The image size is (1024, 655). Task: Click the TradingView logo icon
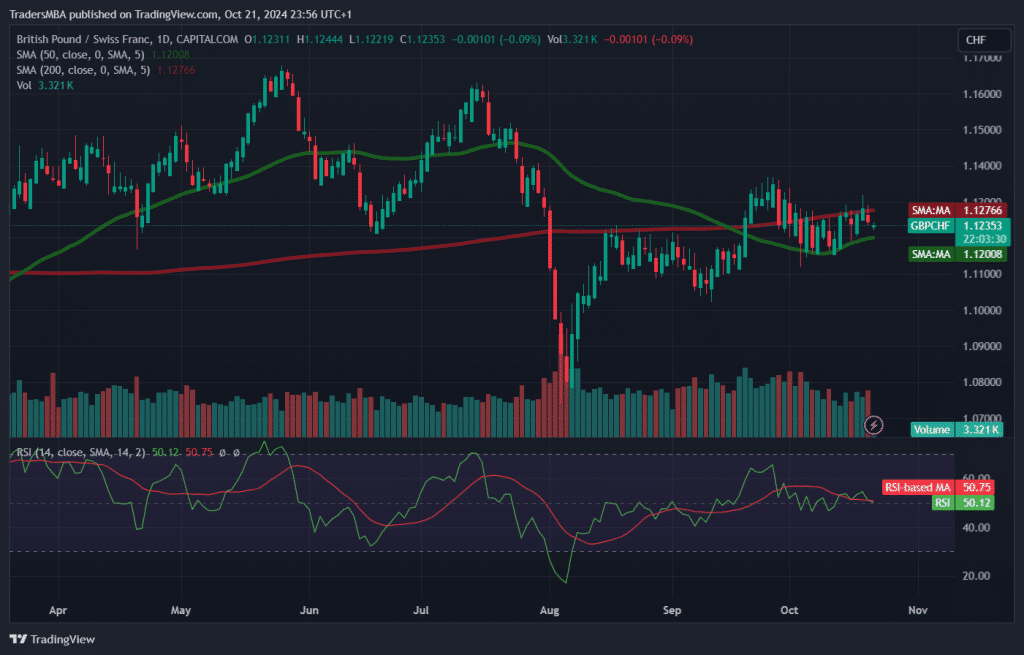coord(18,639)
